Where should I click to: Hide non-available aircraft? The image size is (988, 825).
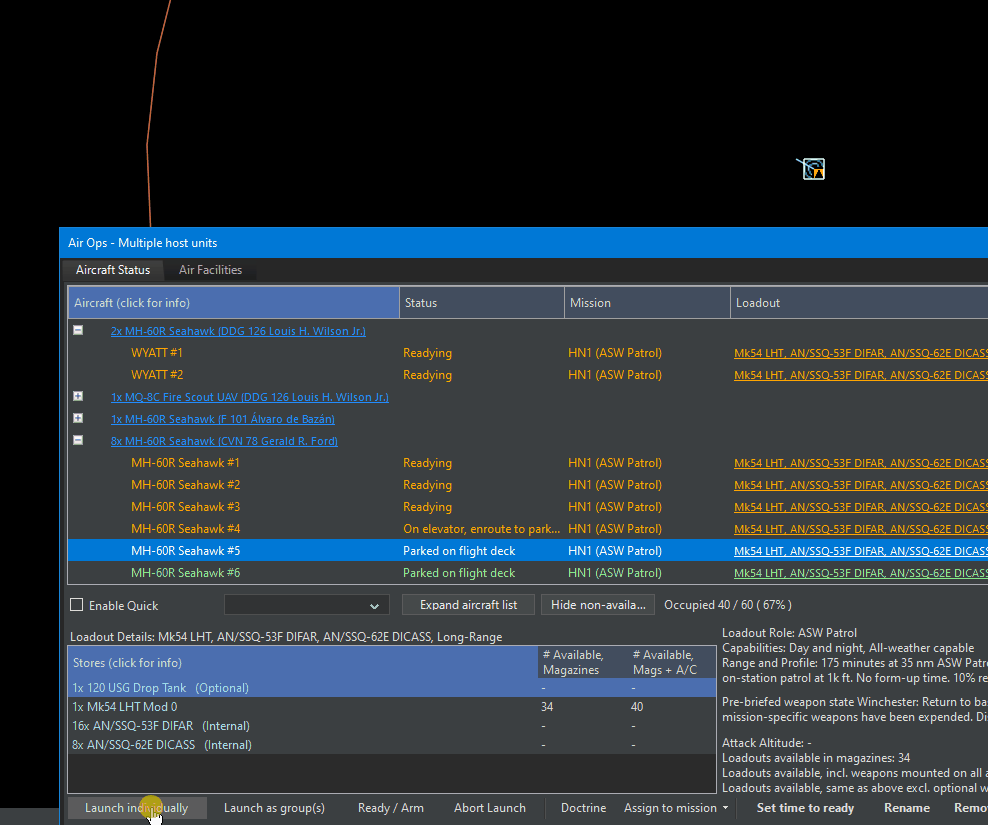597,605
